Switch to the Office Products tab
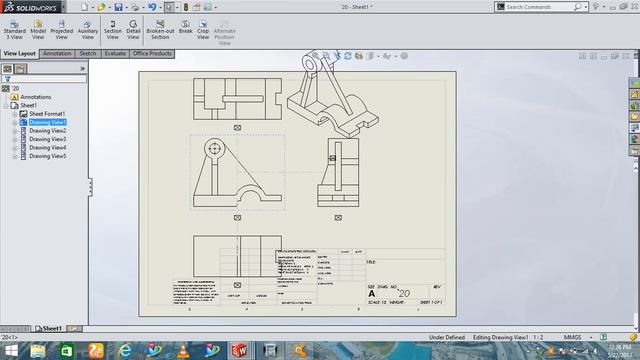This screenshot has width=640, height=360. tap(152, 53)
